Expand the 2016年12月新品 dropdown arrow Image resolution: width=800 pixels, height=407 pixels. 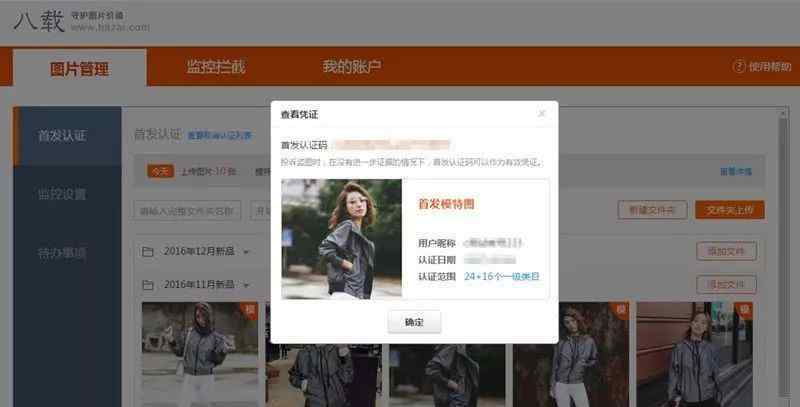[x=246, y=252]
